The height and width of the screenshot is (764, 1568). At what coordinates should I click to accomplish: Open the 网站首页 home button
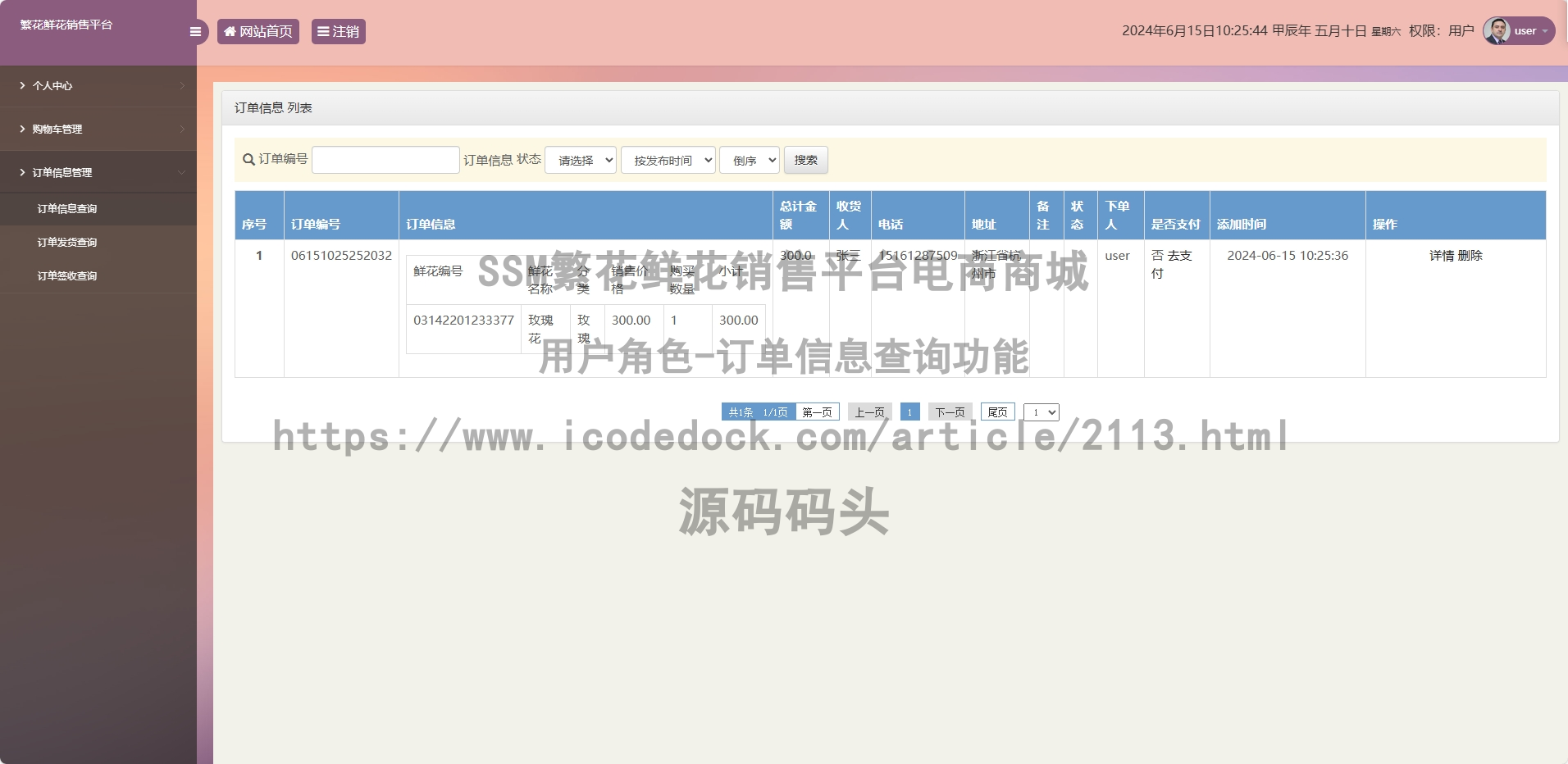pos(258,32)
